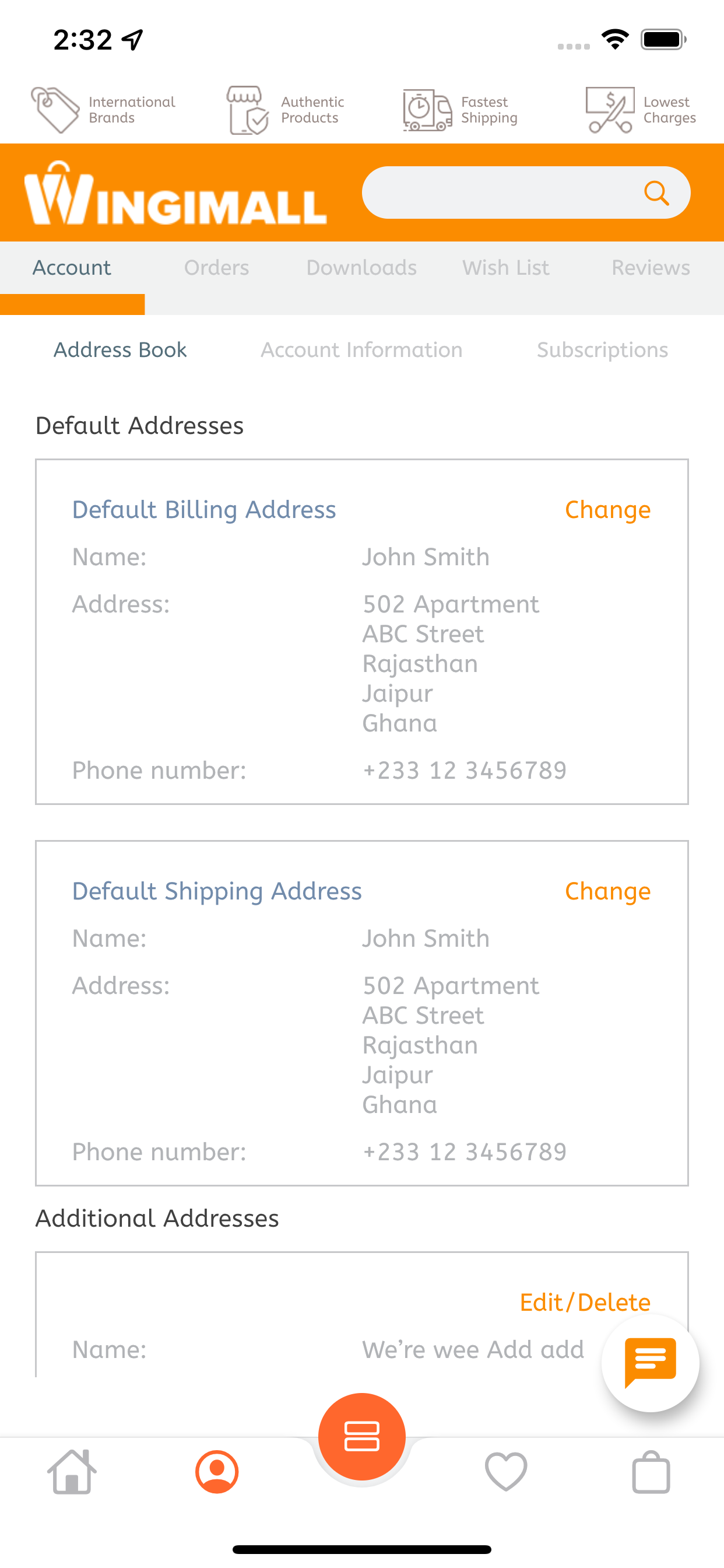724x1568 pixels.
Task: Switch to the Orders tab
Action: 217,268
